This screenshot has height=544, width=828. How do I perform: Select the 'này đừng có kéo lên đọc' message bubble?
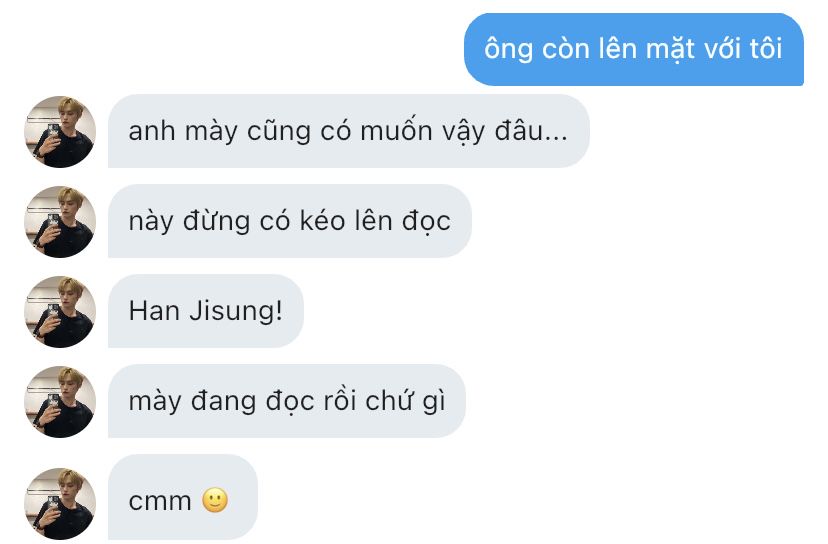[x=289, y=221]
